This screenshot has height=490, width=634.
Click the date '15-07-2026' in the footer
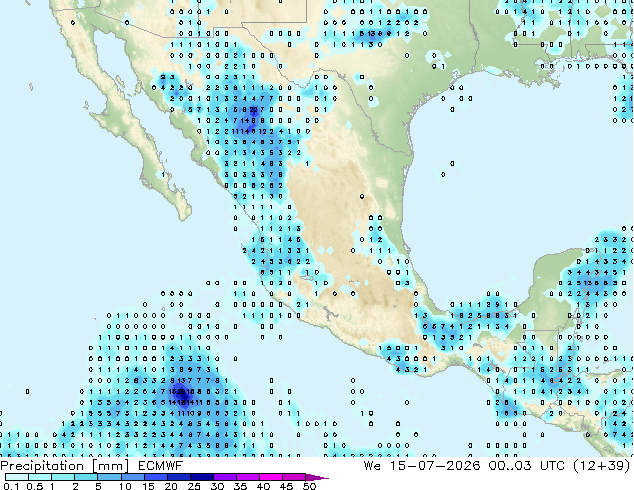(435, 465)
